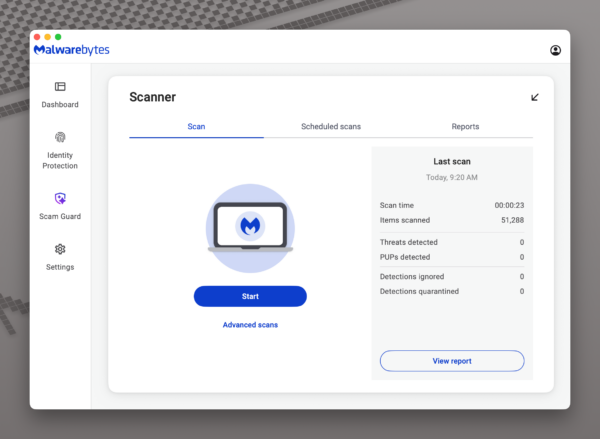
Task: Click the items scanned value 51,288
Action: point(513,220)
